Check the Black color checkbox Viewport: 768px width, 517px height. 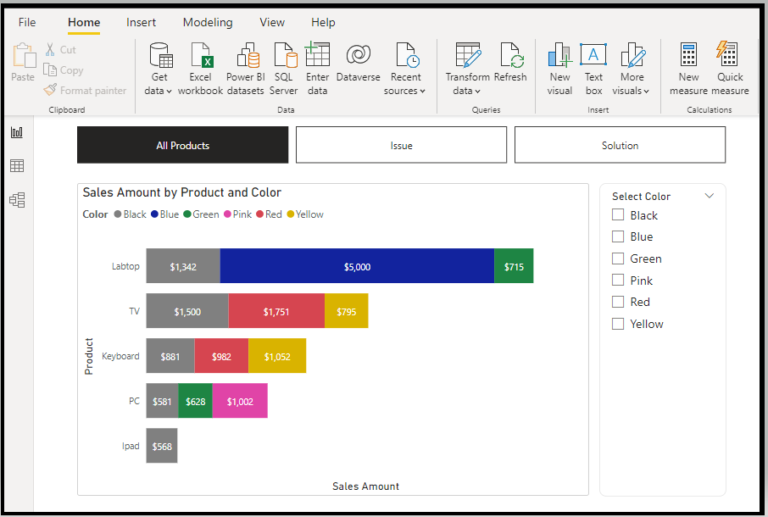click(x=618, y=215)
